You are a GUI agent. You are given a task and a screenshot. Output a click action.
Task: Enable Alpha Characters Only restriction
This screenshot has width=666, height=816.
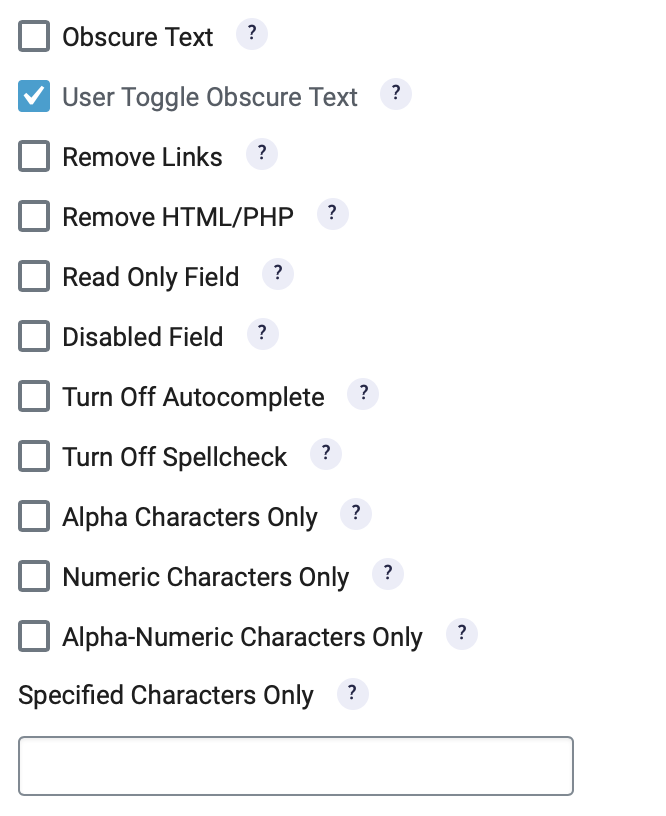(33, 516)
